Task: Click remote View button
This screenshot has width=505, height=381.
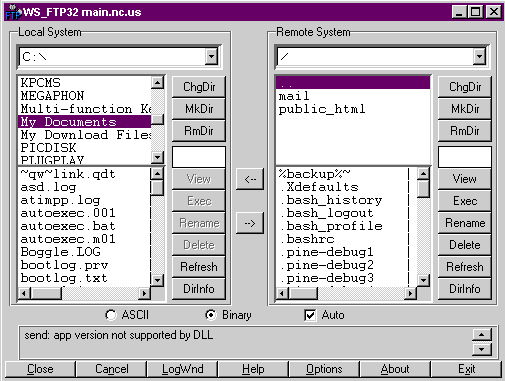Action: [x=465, y=179]
